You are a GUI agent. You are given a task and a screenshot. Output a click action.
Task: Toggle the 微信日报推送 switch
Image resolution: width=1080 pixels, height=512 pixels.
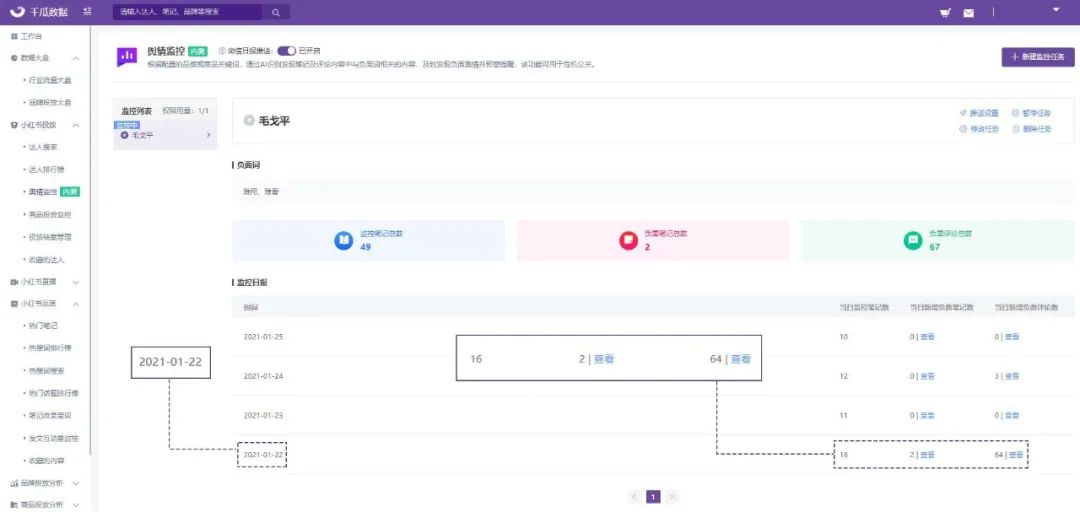pyautogui.click(x=286, y=50)
